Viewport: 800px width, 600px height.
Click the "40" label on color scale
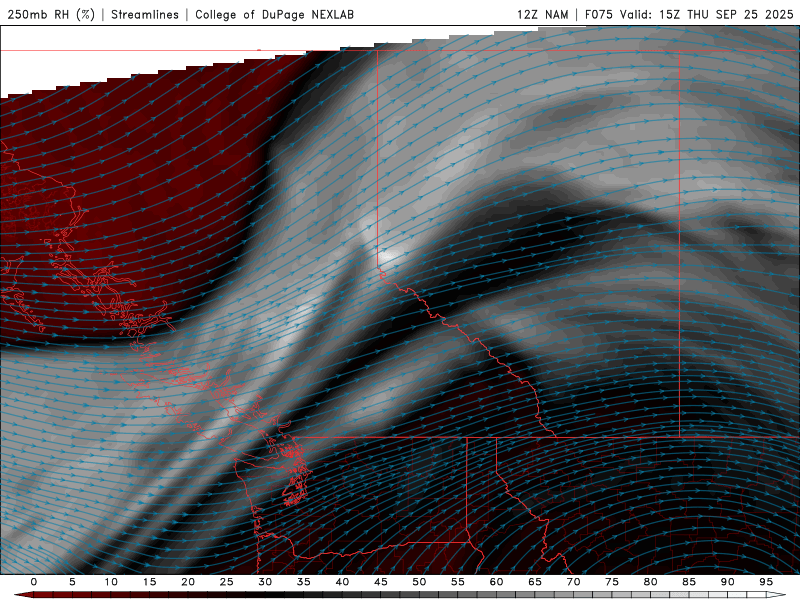(x=342, y=582)
